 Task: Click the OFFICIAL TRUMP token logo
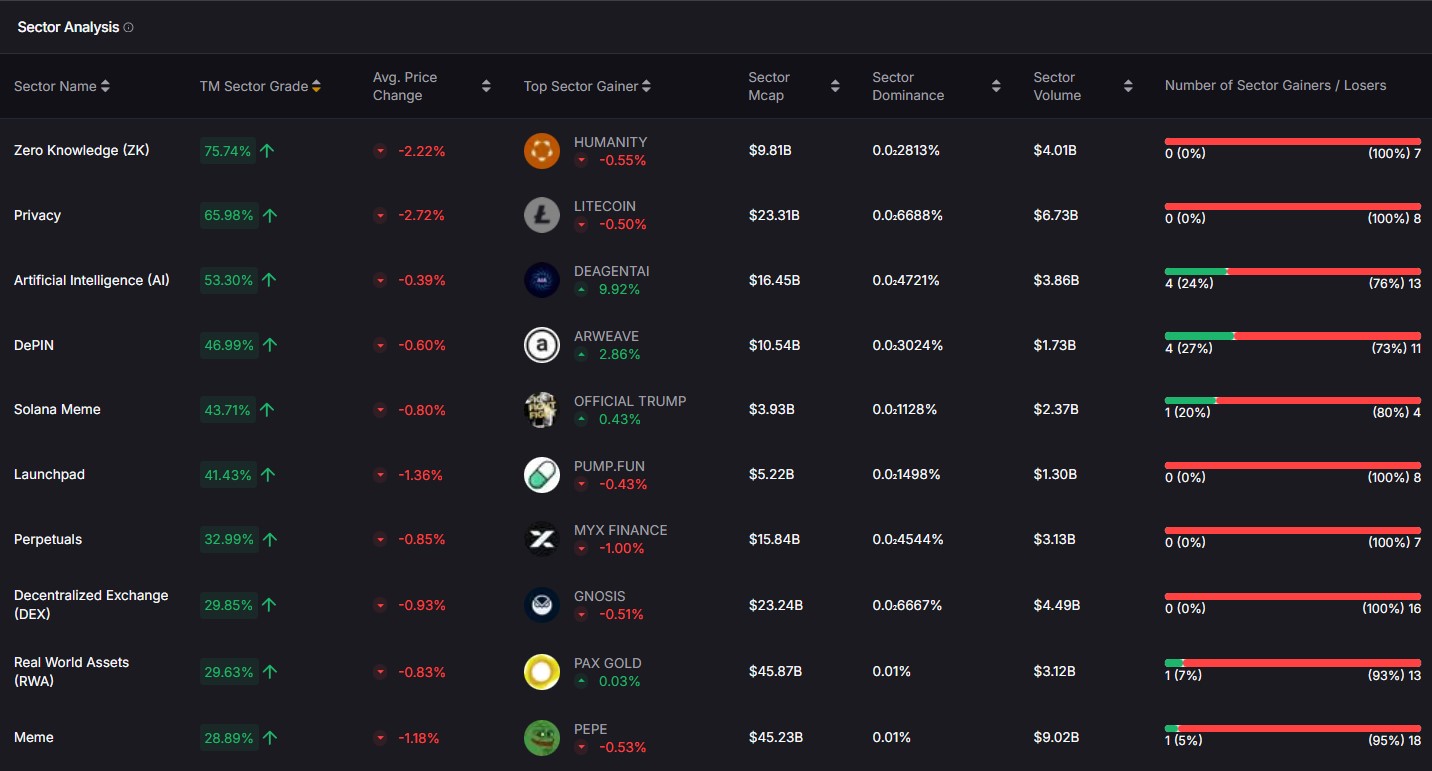[542, 410]
